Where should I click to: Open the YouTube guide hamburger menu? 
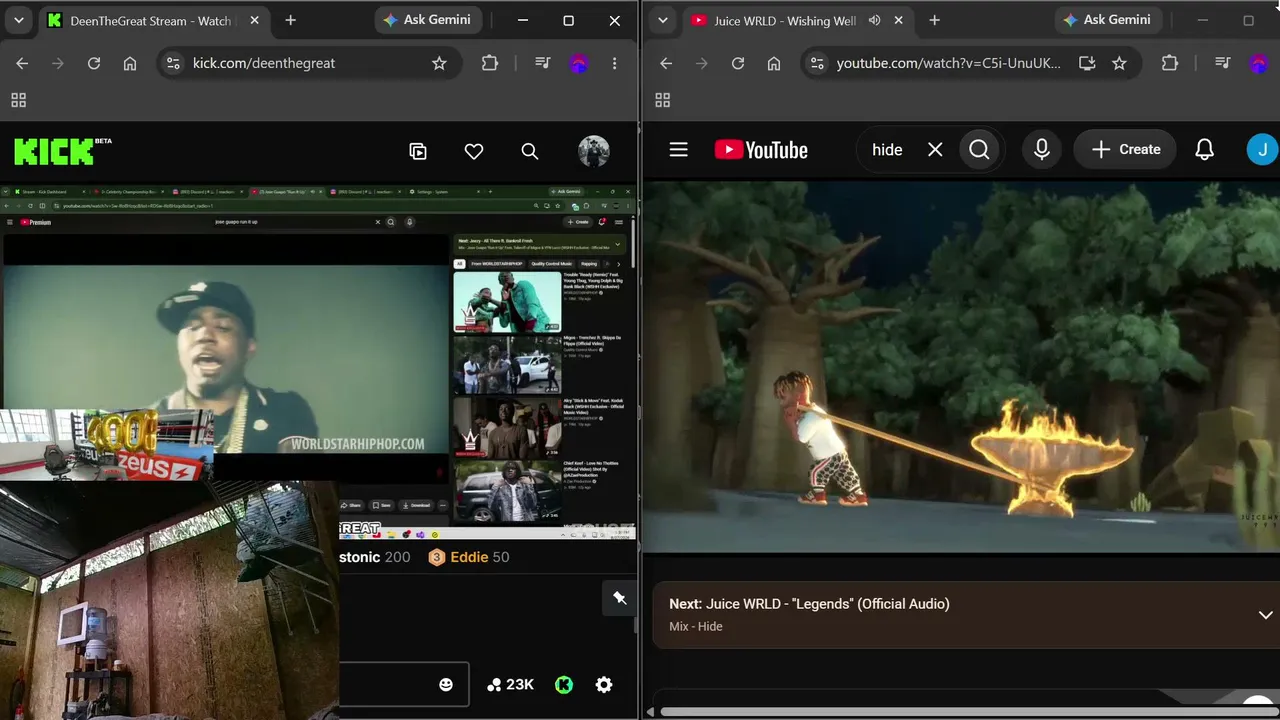679,150
